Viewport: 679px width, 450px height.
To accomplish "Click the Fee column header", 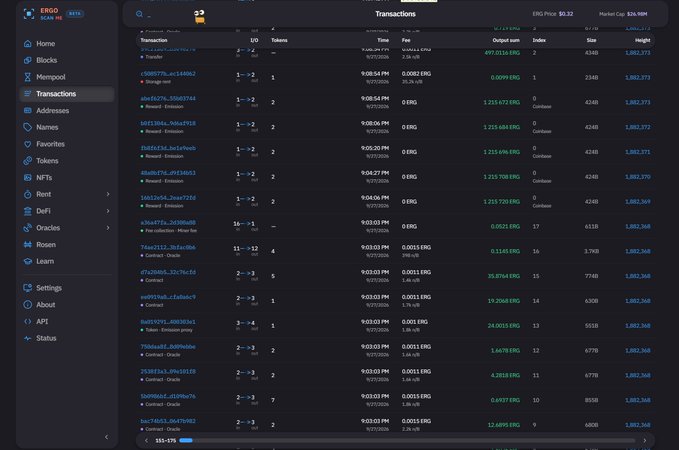I will pos(406,40).
